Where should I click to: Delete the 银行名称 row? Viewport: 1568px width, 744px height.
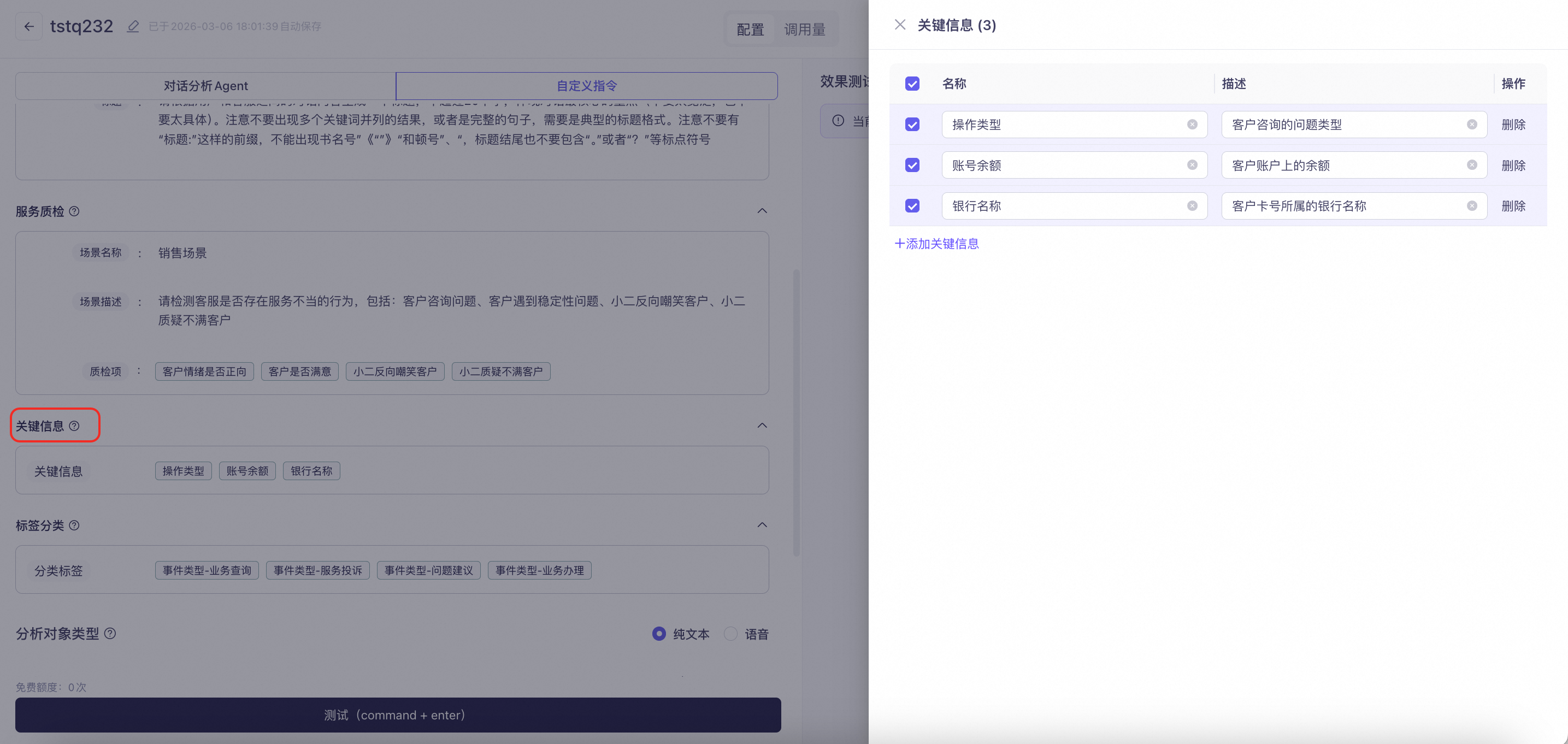(x=1513, y=206)
